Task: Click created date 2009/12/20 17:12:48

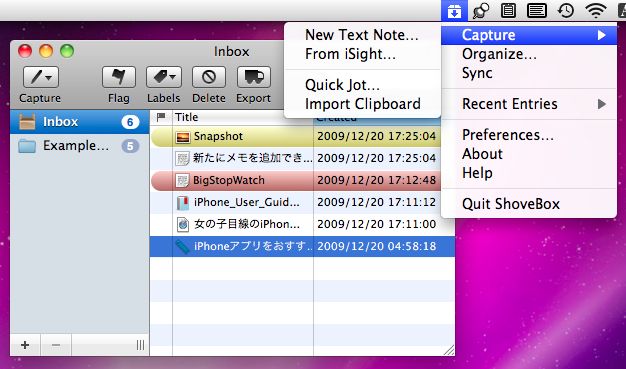Action: (x=376, y=181)
